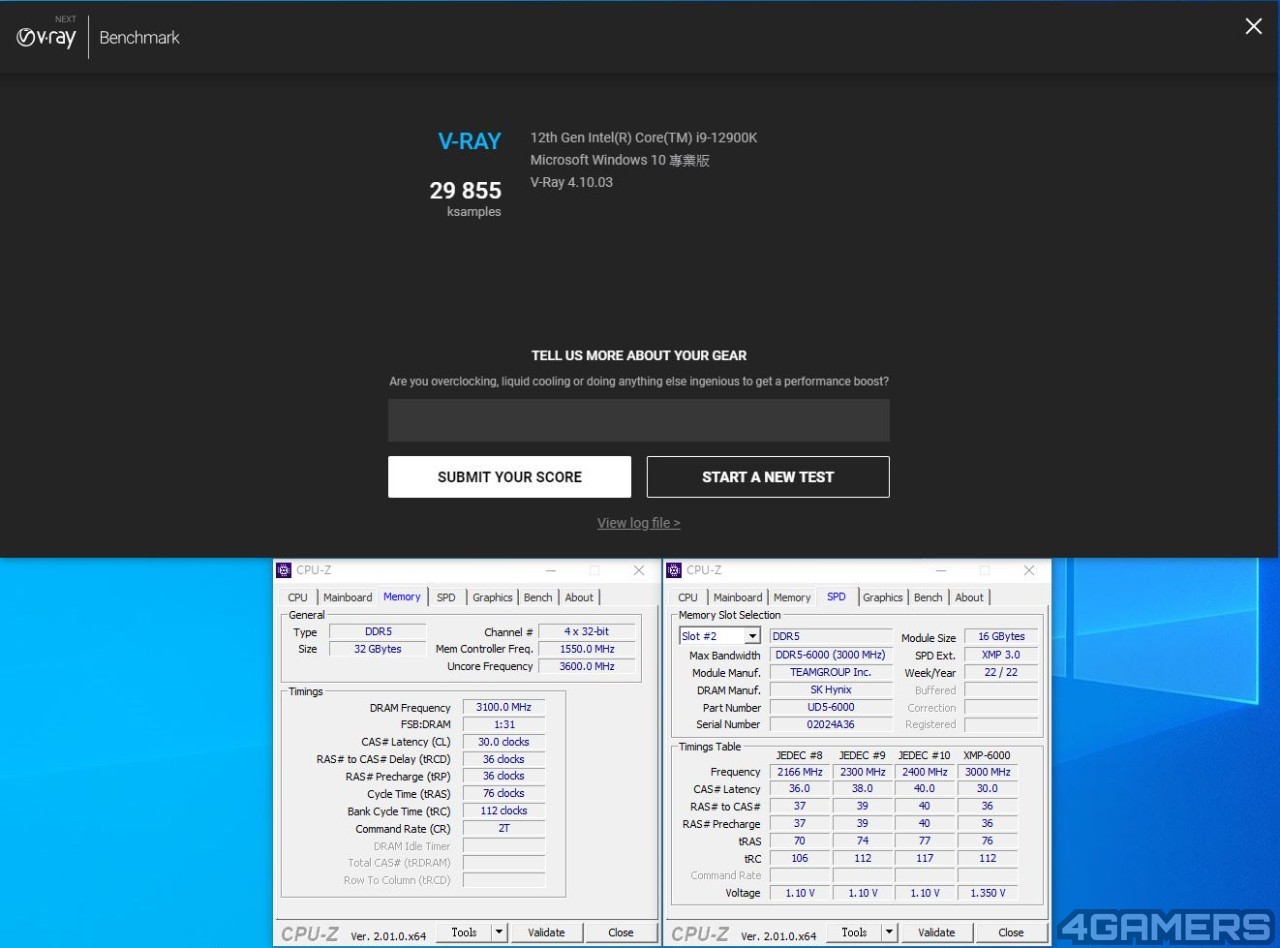
Task: Close left CPU-Z window with title X
Action: pyautogui.click(x=638, y=570)
